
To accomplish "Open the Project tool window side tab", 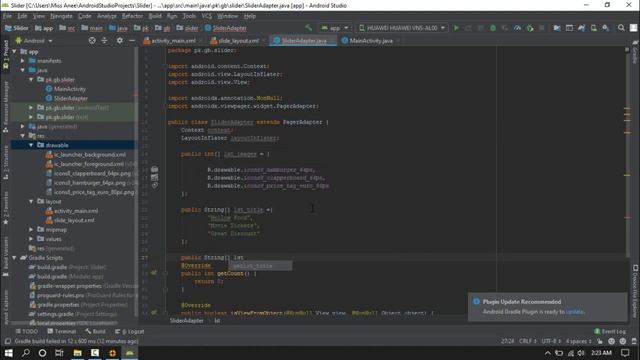I will click(5, 55).
